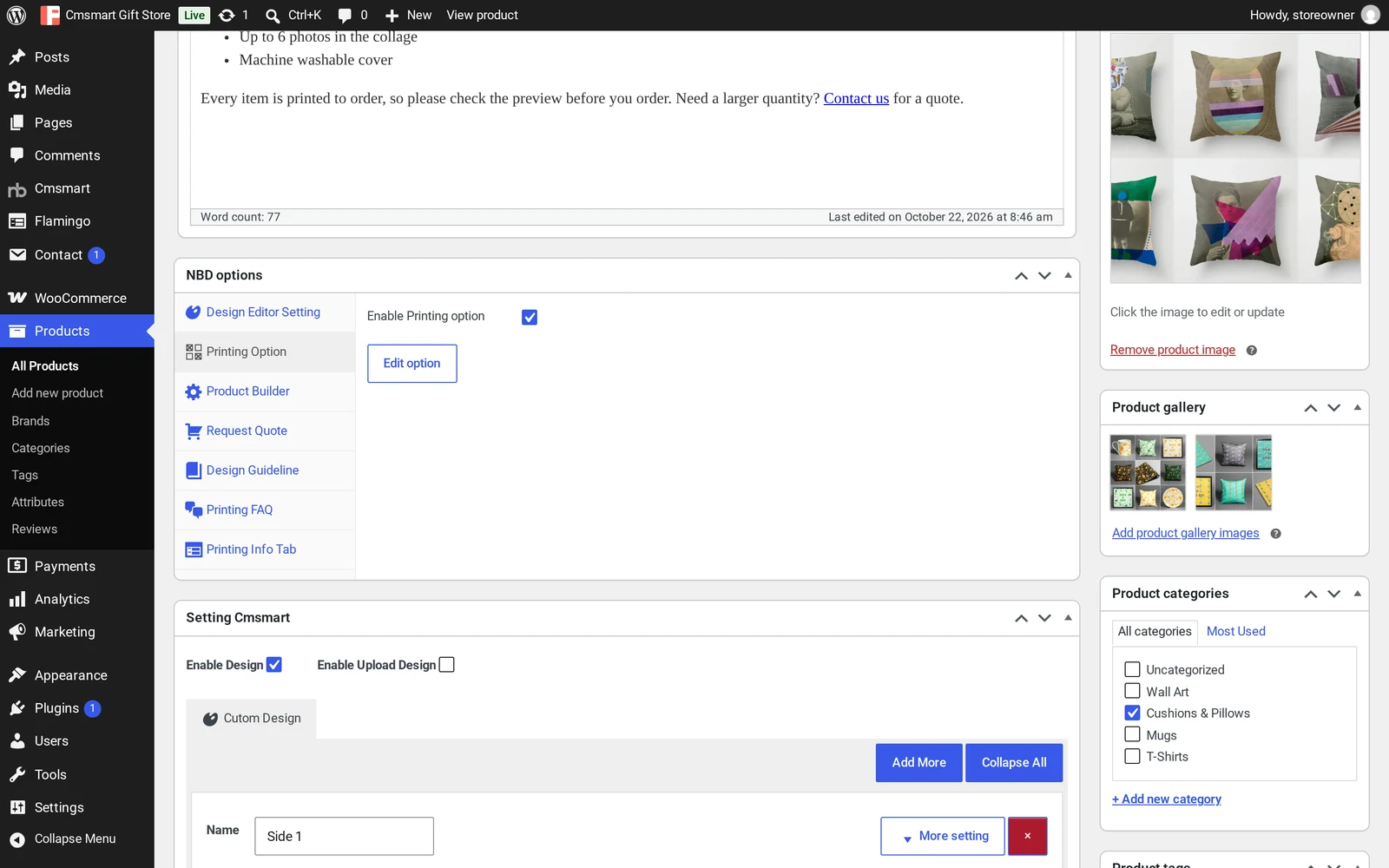1389x868 pixels.
Task: Click the help icon beside Add product gallery images
Action: 1275,534
